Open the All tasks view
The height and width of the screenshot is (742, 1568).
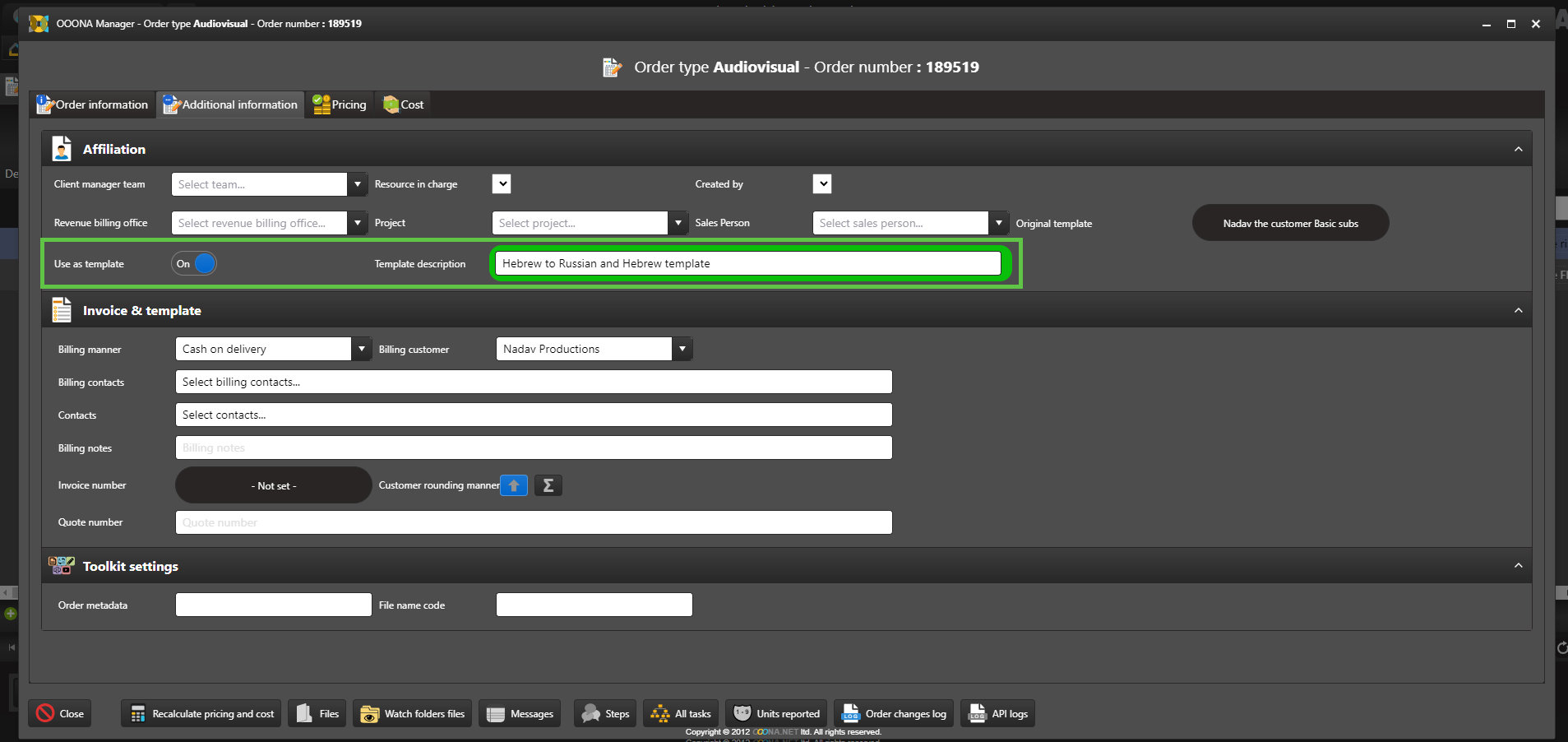(x=681, y=713)
